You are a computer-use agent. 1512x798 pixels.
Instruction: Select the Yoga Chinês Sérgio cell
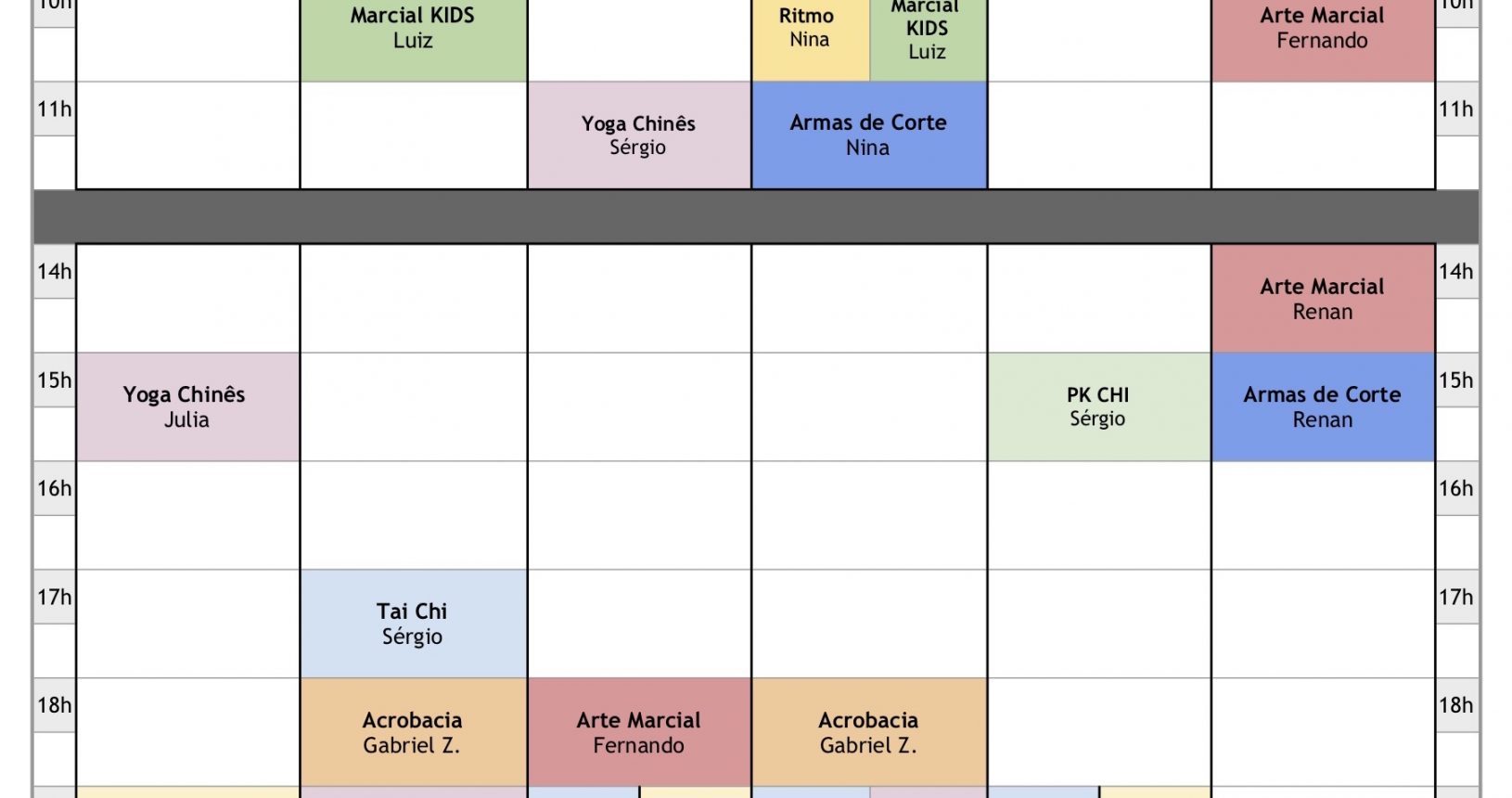pyautogui.click(x=639, y=135)
